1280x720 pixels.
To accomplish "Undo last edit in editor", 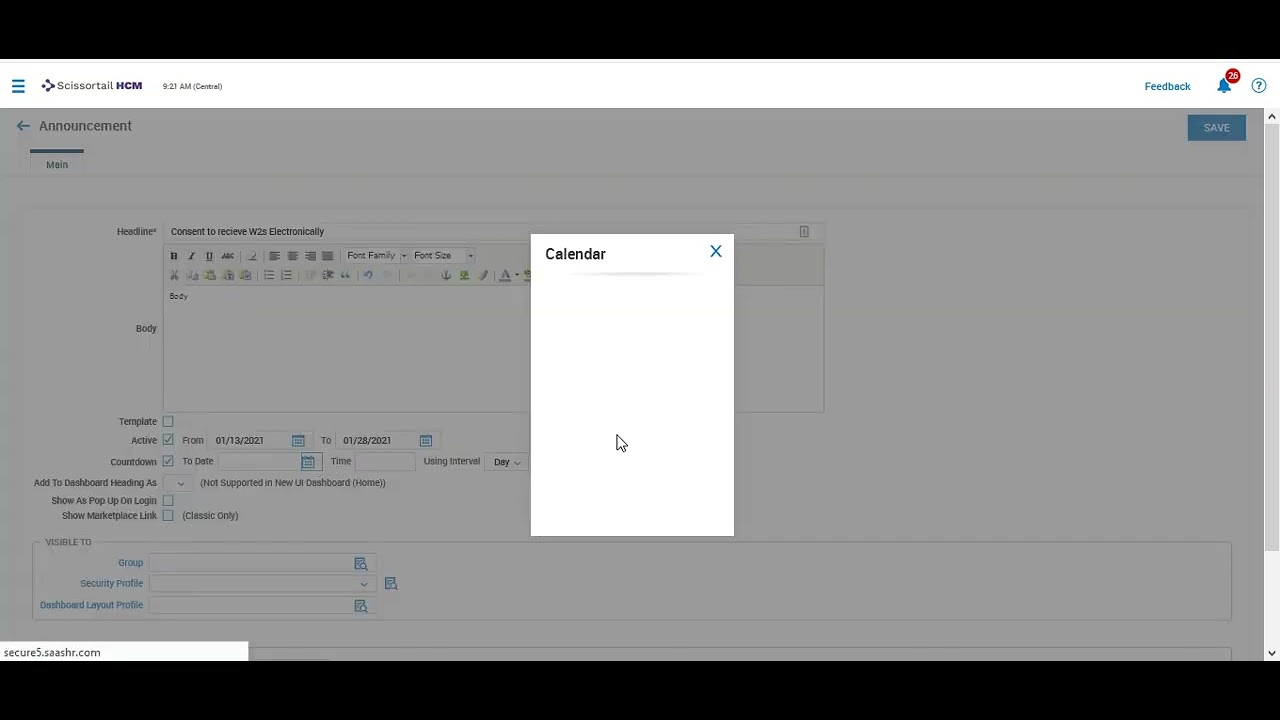I will (x=367, y=275).
